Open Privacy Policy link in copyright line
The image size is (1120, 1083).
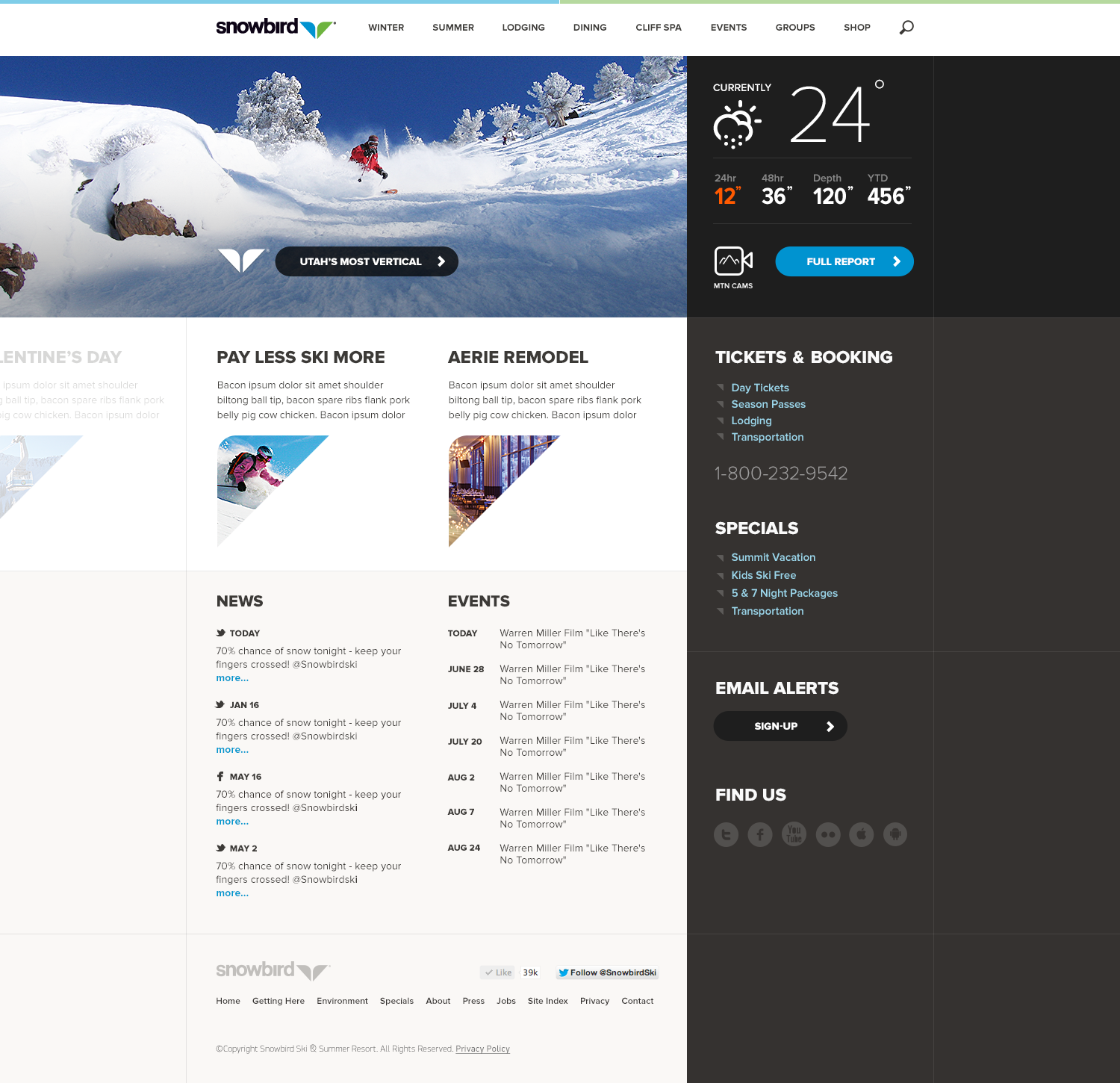pos(482,1049)
